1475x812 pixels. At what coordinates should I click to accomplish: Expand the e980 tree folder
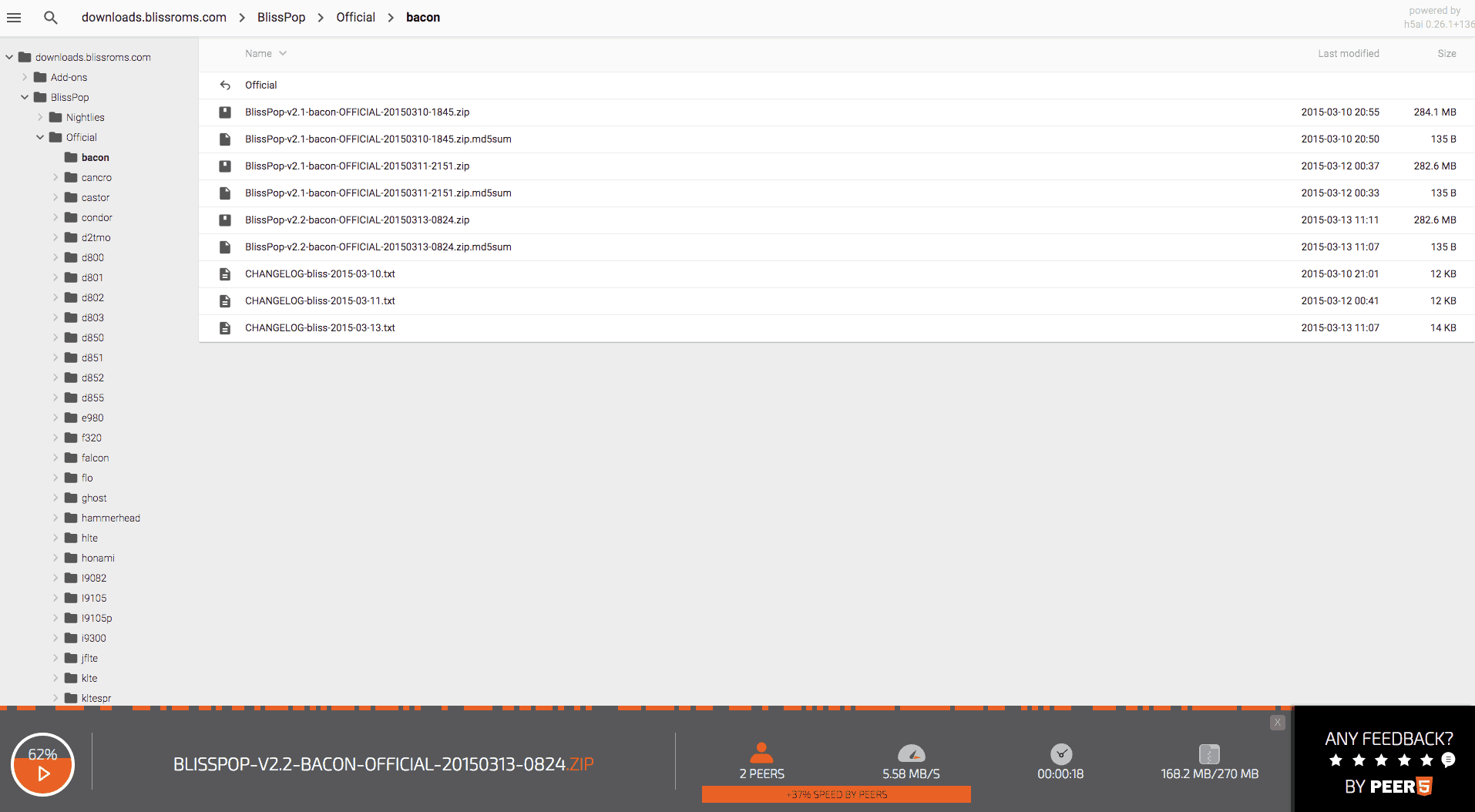pyautogui.click(x=55, y=418)
